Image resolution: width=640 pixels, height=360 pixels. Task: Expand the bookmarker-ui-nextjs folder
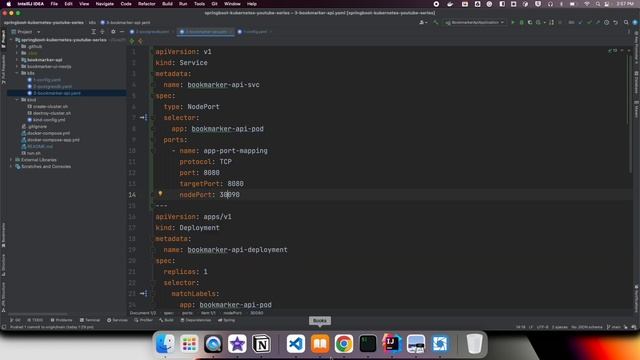[x=17, y=67]
